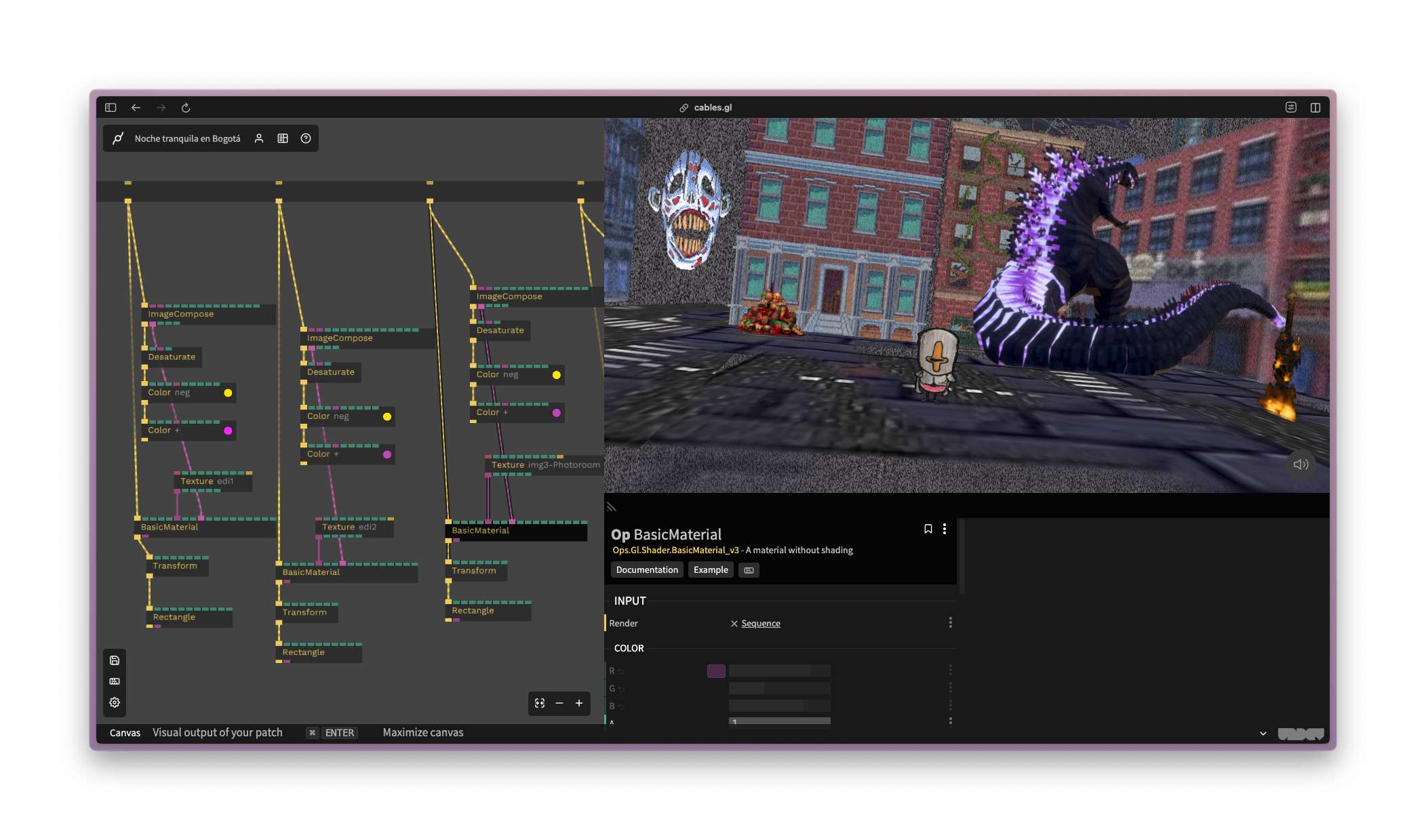
Task: Open the Example button
Action: point(711,569)
